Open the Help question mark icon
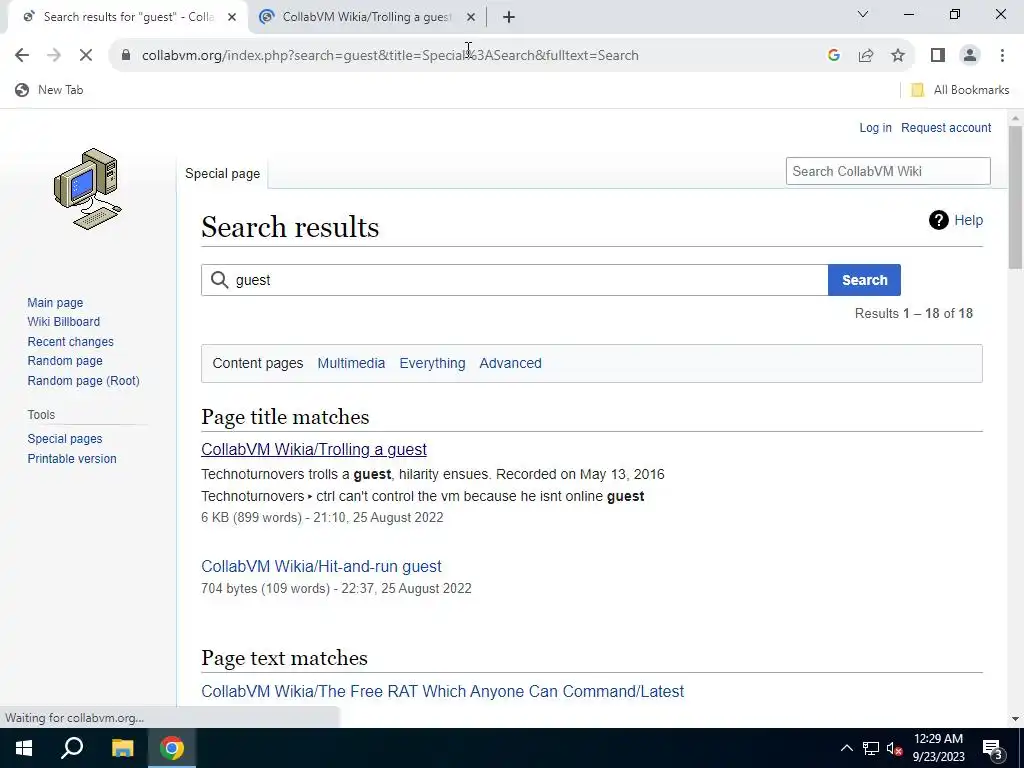 tap(938, 221)
